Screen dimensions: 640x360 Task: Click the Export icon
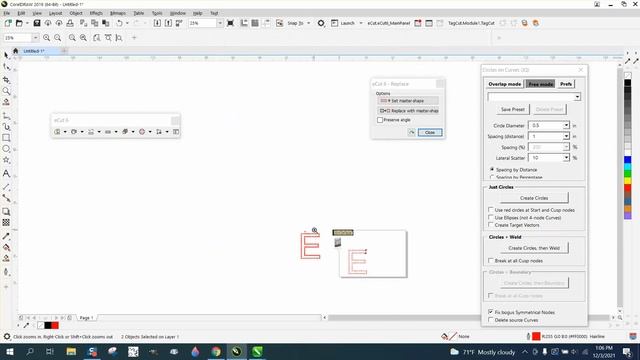(168, 23)
